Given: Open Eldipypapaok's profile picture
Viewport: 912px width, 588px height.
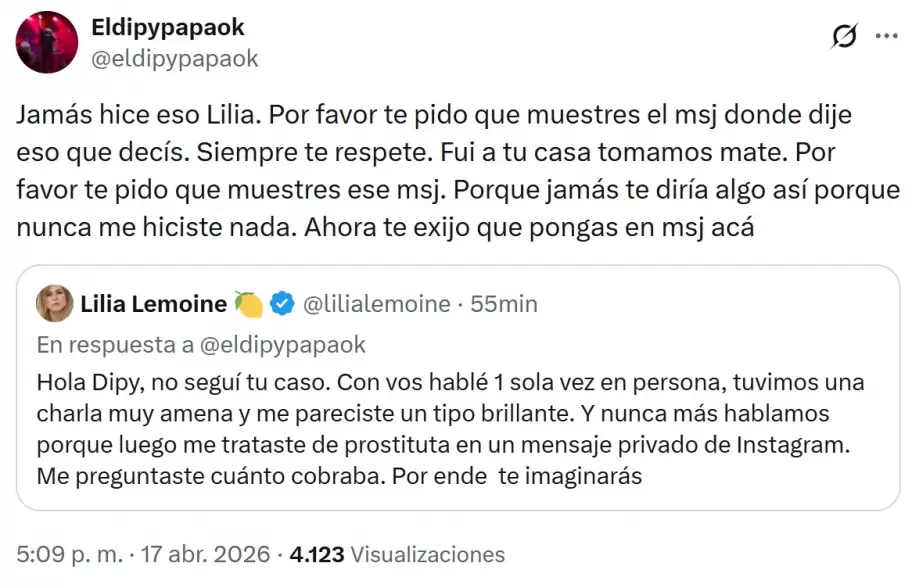Looking at the screenshot, I should pos(46,44).
